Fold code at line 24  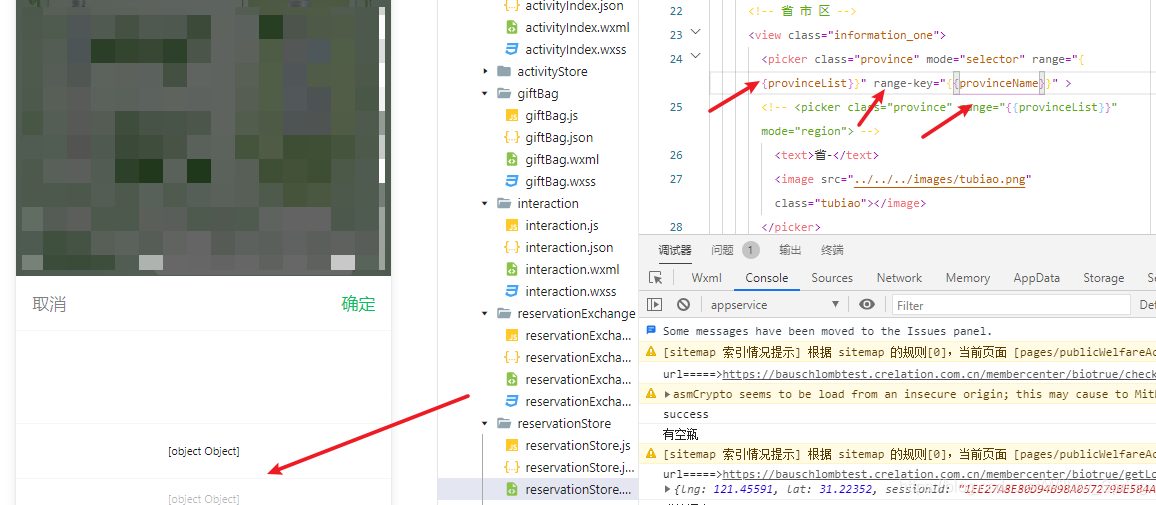695,55
